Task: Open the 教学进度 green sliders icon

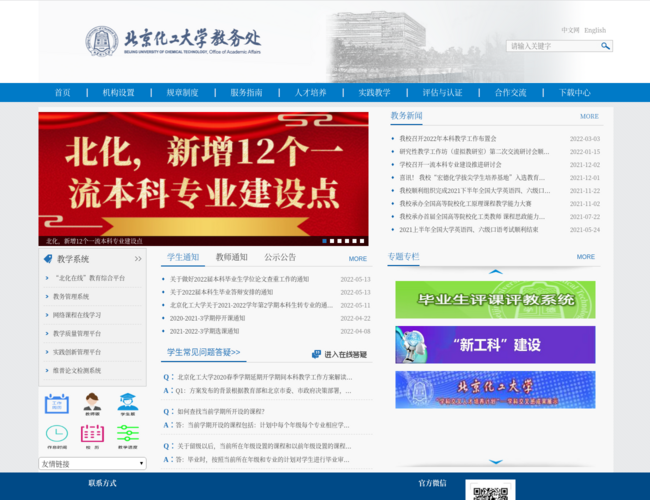Action: (x=128, y=437)
